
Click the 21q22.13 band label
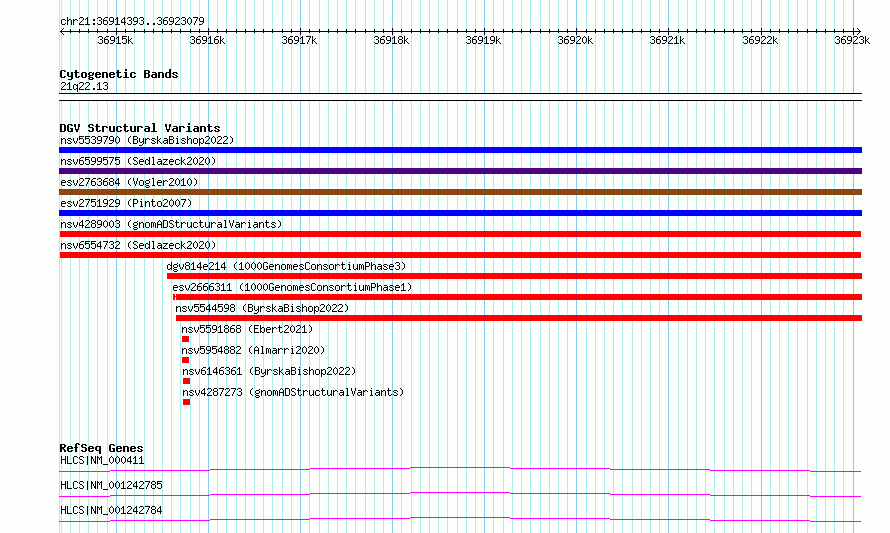84,86
